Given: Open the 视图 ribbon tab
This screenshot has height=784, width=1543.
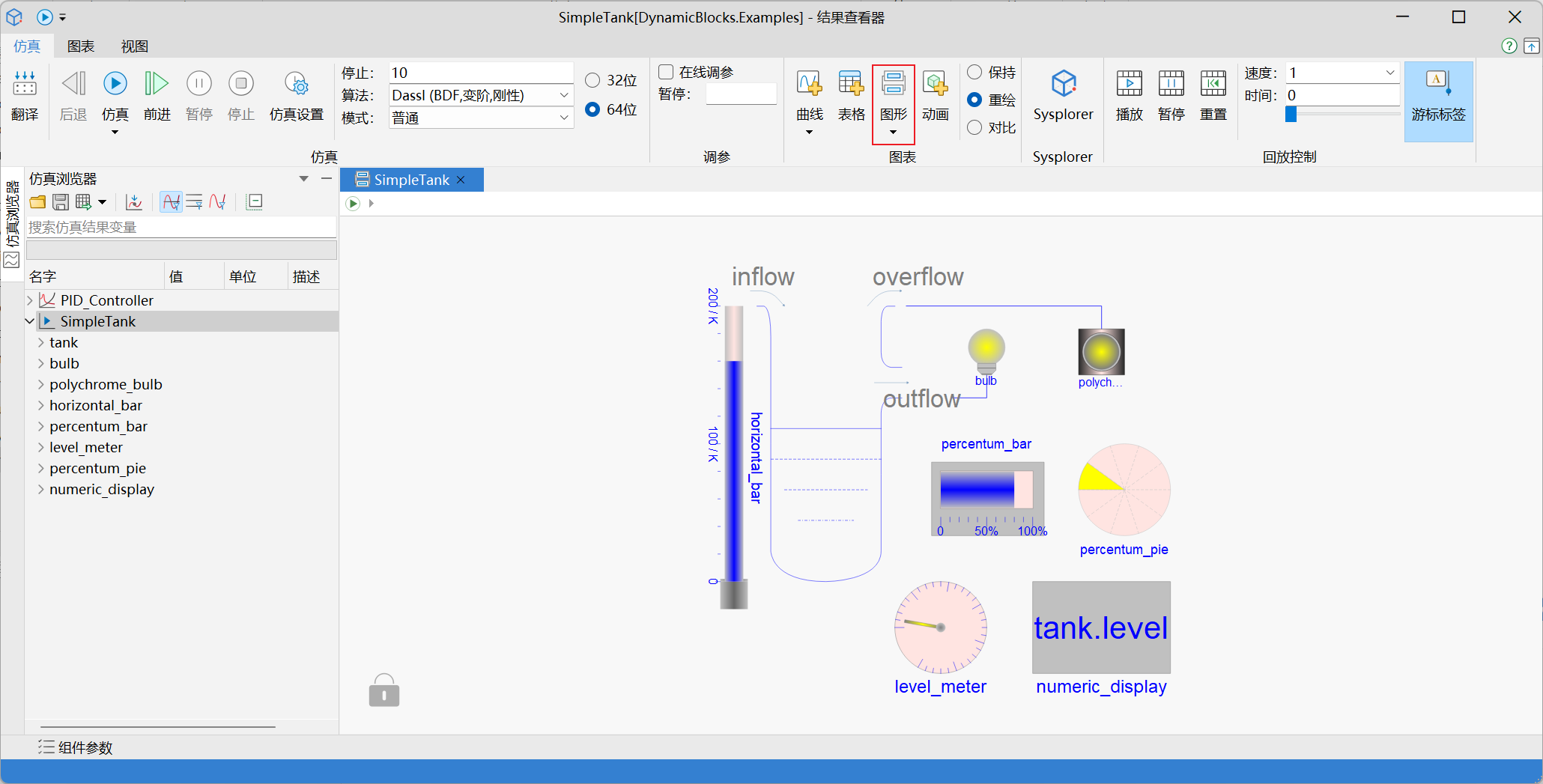Looking at the screenshot, I should pyautogui.click(x=135, y=46).
